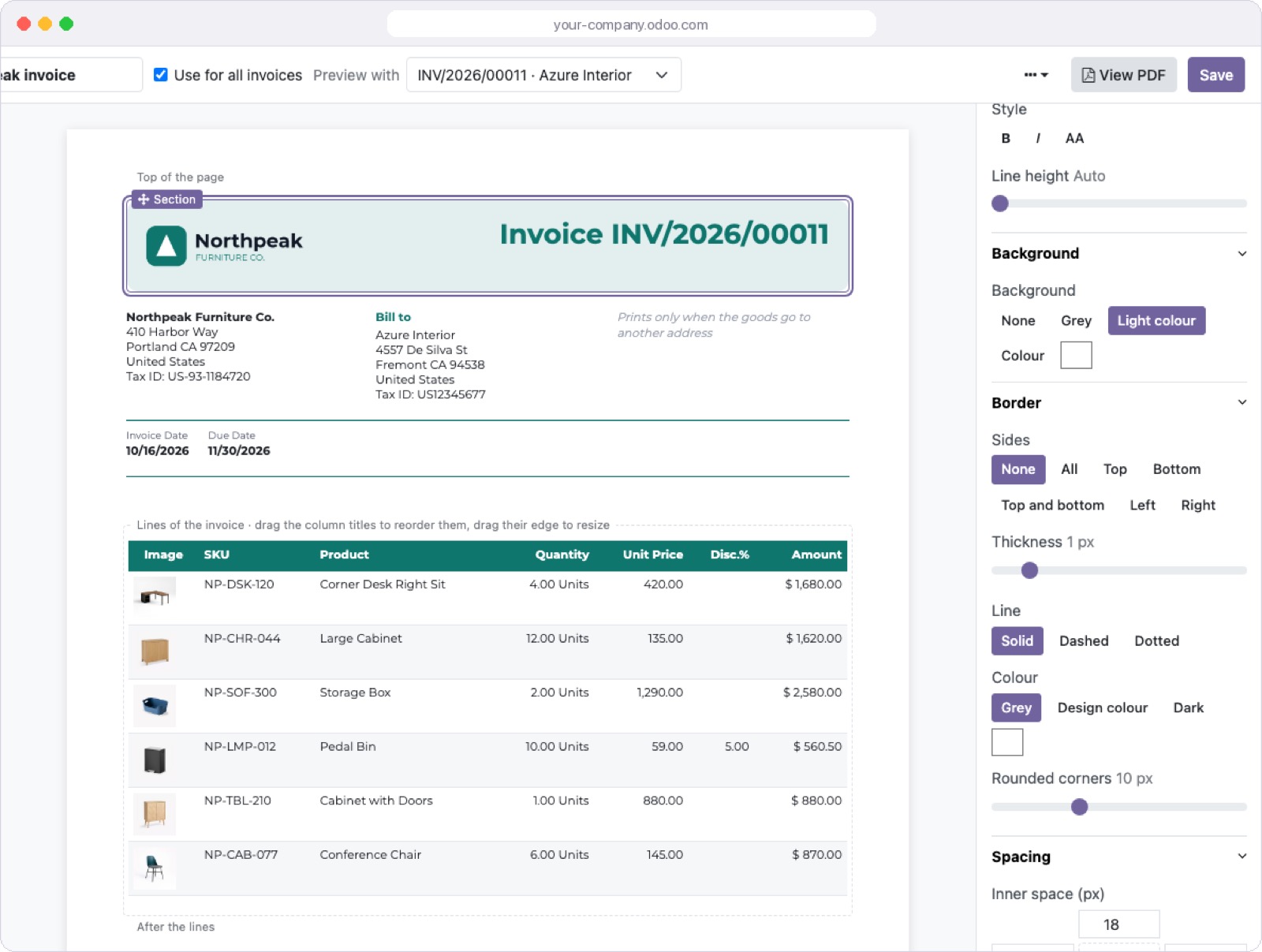Set background to Grey
The height and width of the screenshot is (952, 1262).
coord(1076,321)
